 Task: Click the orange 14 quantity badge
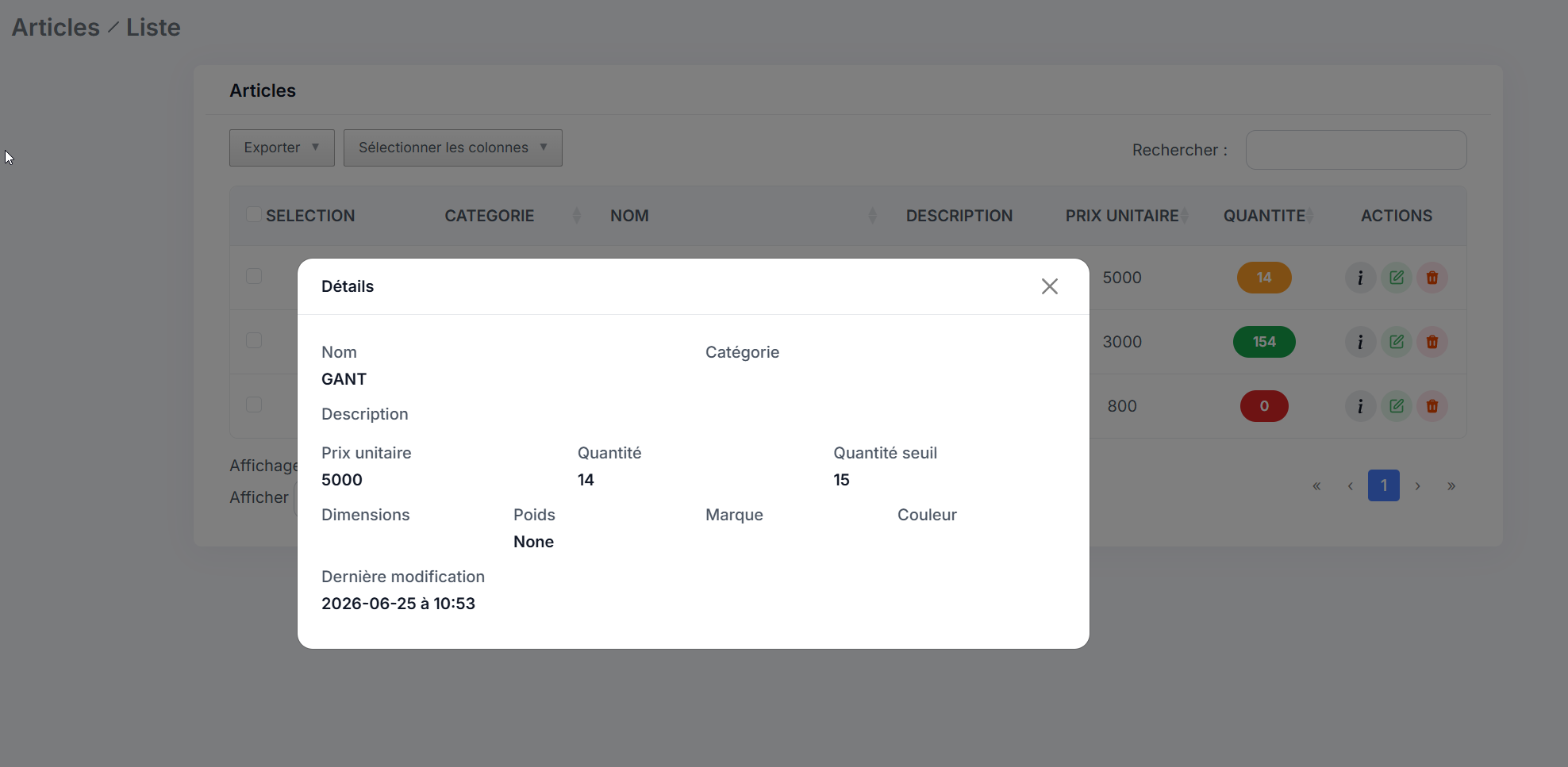pos(1264,278)
